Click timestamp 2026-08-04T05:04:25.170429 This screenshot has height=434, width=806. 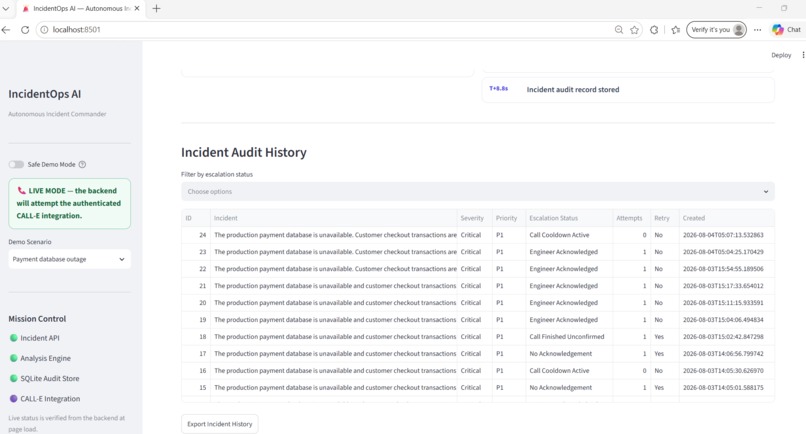pos(726,252)
